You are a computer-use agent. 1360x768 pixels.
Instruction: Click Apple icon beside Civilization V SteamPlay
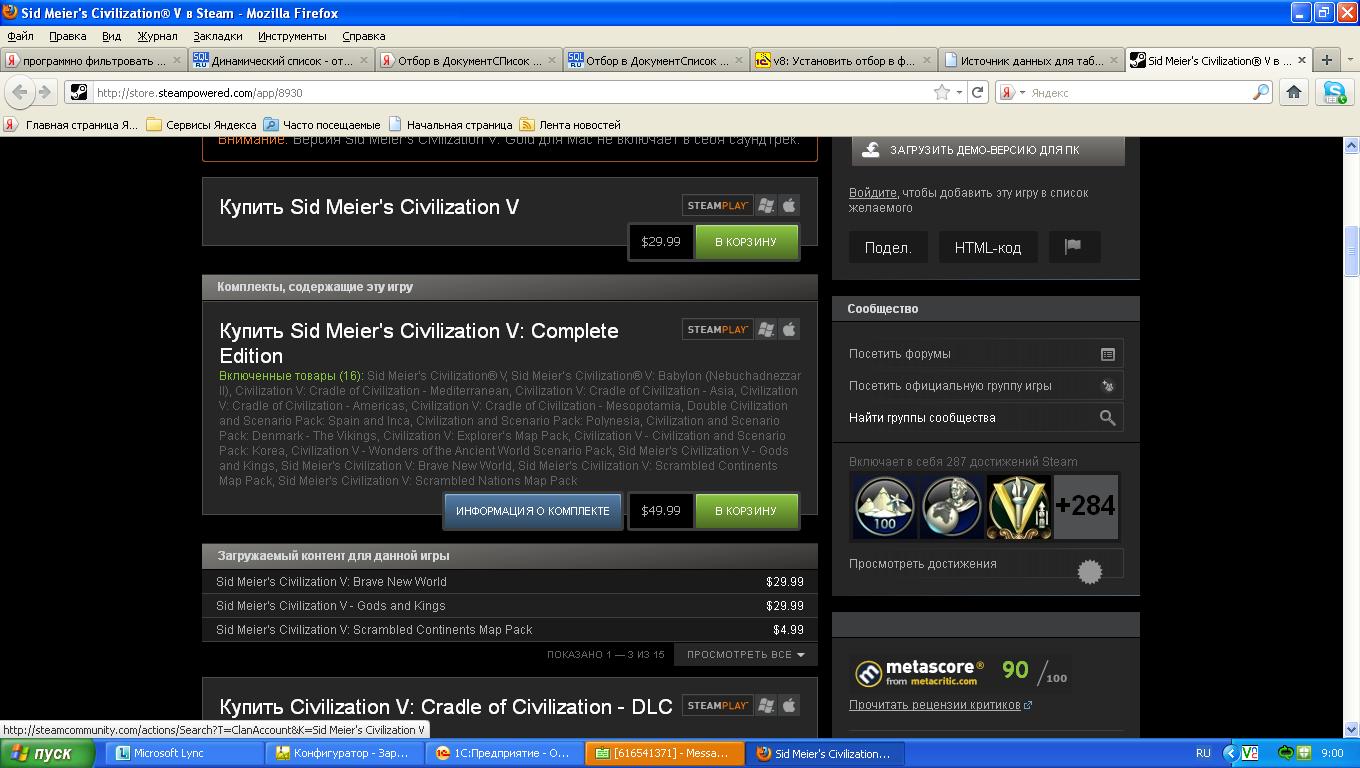pos(789,205)
